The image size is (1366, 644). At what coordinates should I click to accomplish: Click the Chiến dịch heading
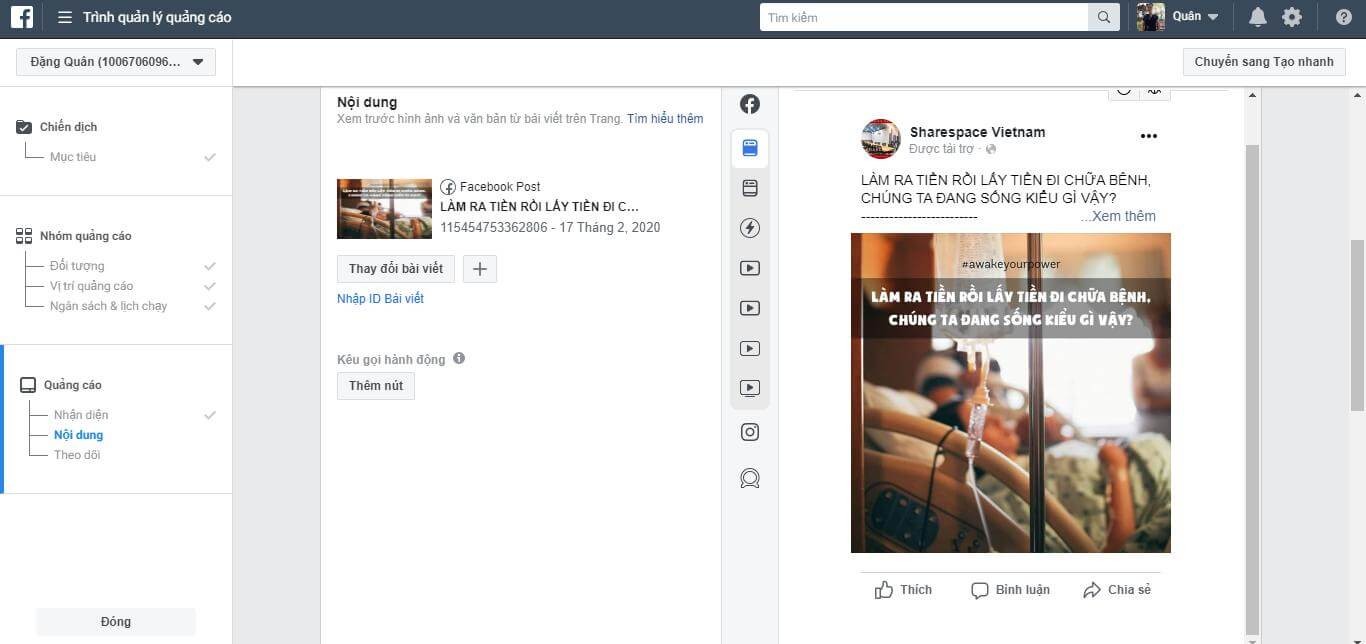[x=68, y=127]
